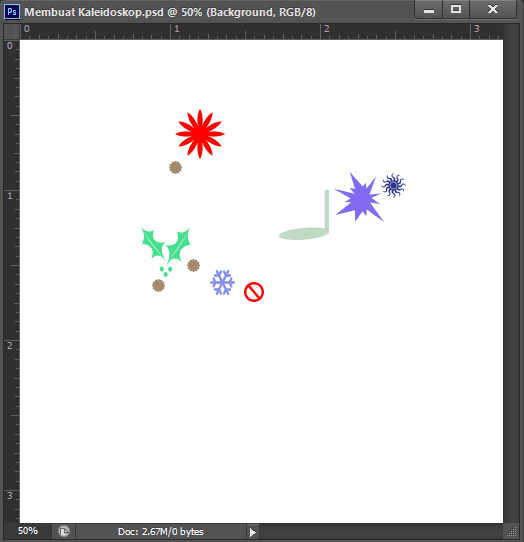The image size is (524, 542).
Task: Close the Membuat Kaleidoskop.psd window
Action: (x=493, y=10)
